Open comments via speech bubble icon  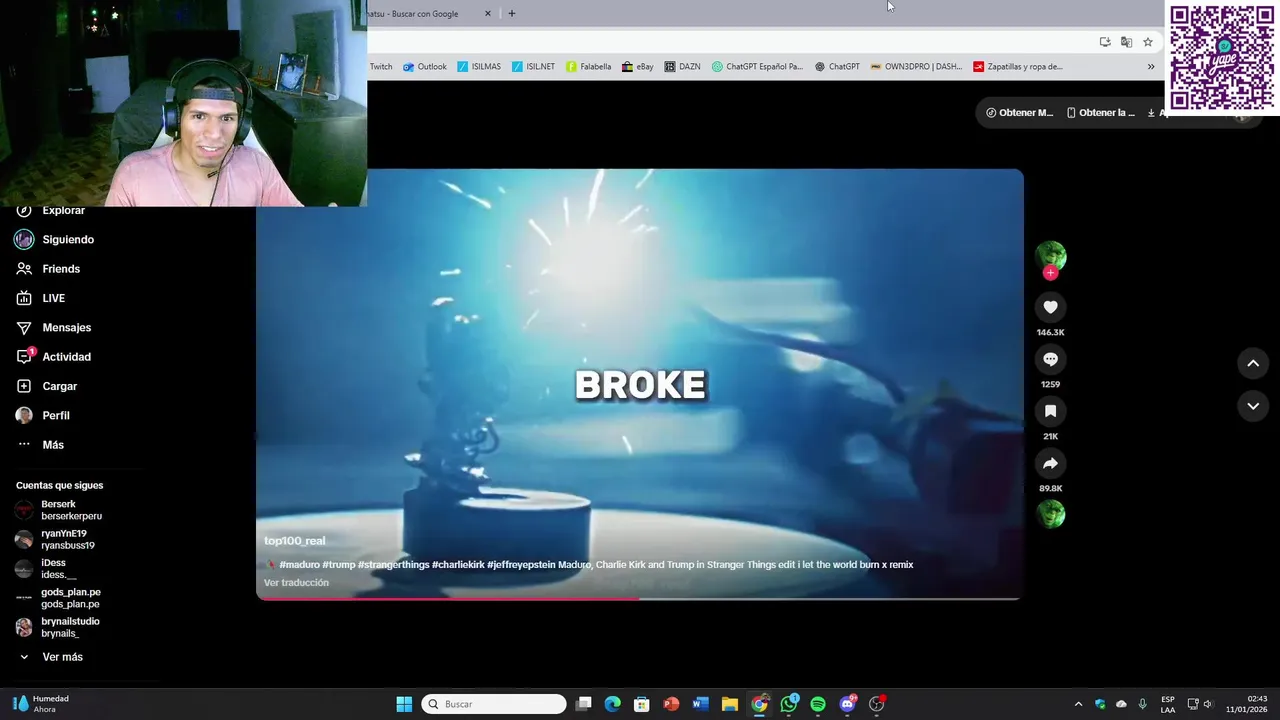coord(1050,359)
